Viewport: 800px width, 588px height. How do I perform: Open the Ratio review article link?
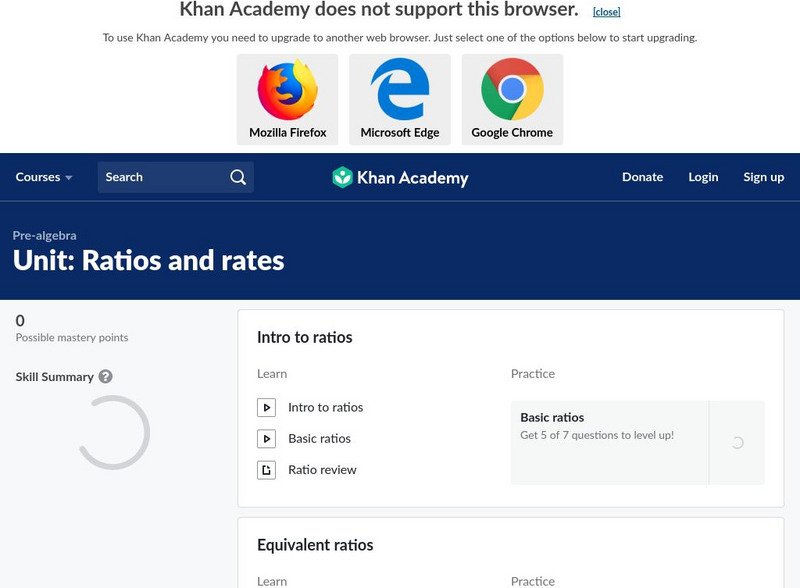(x=322, y=470)
